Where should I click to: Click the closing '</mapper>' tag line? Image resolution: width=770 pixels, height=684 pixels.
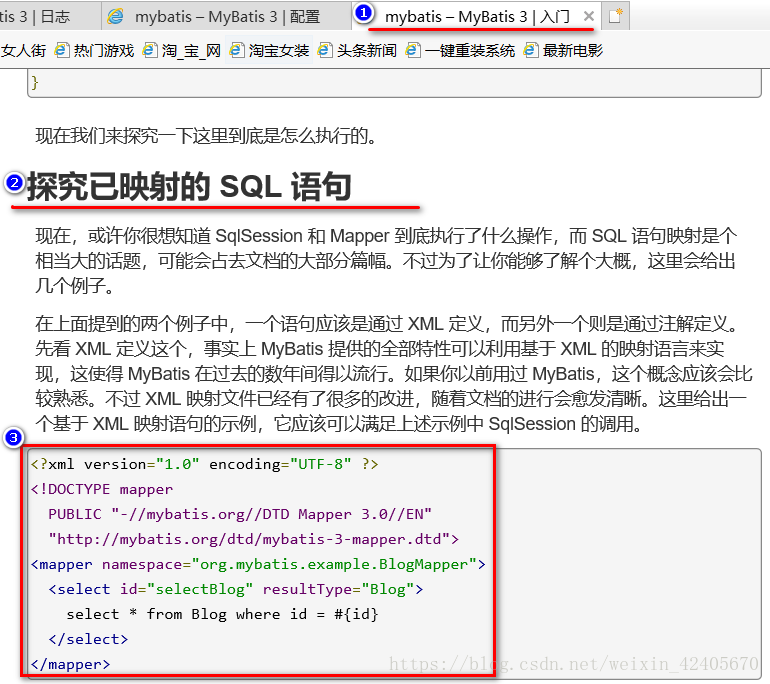pos(71,664)
